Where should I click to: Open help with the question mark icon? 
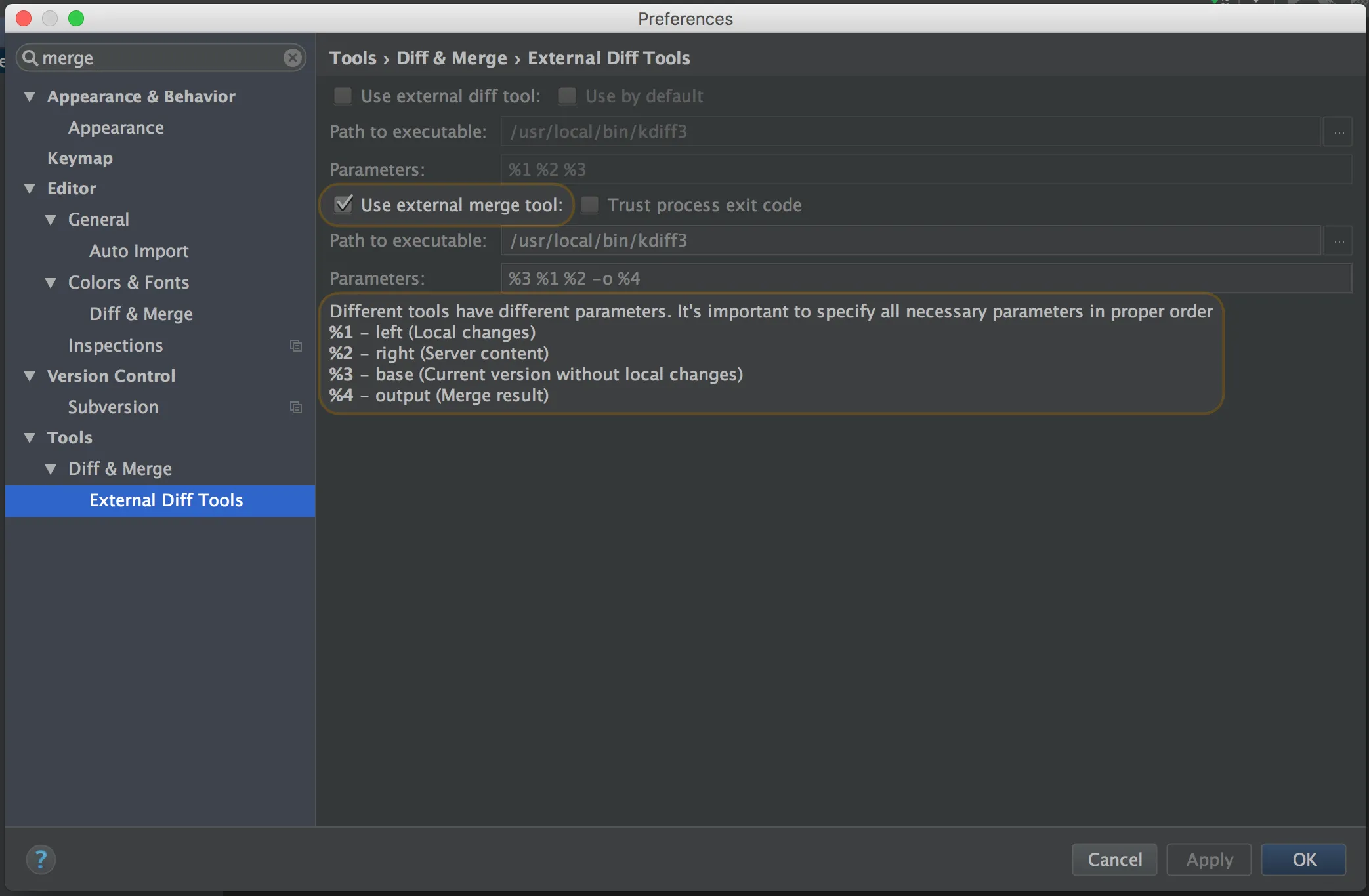tap(41, 859)
